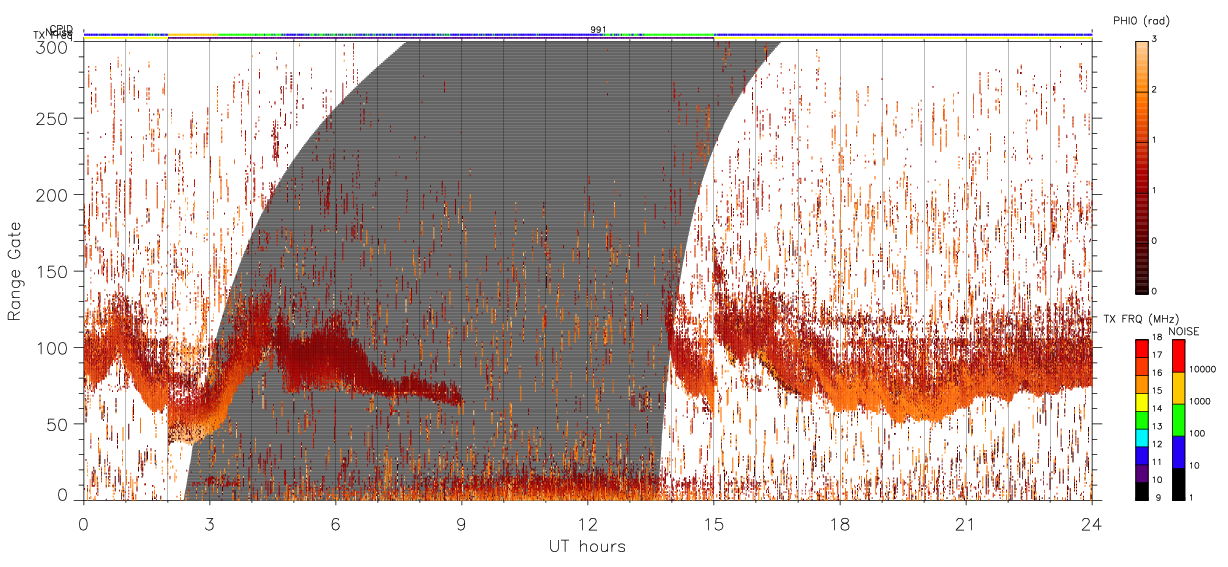Click the NOISE legend label 1000
Viewport: 1228px width, 567px height.
point(1199,401)
